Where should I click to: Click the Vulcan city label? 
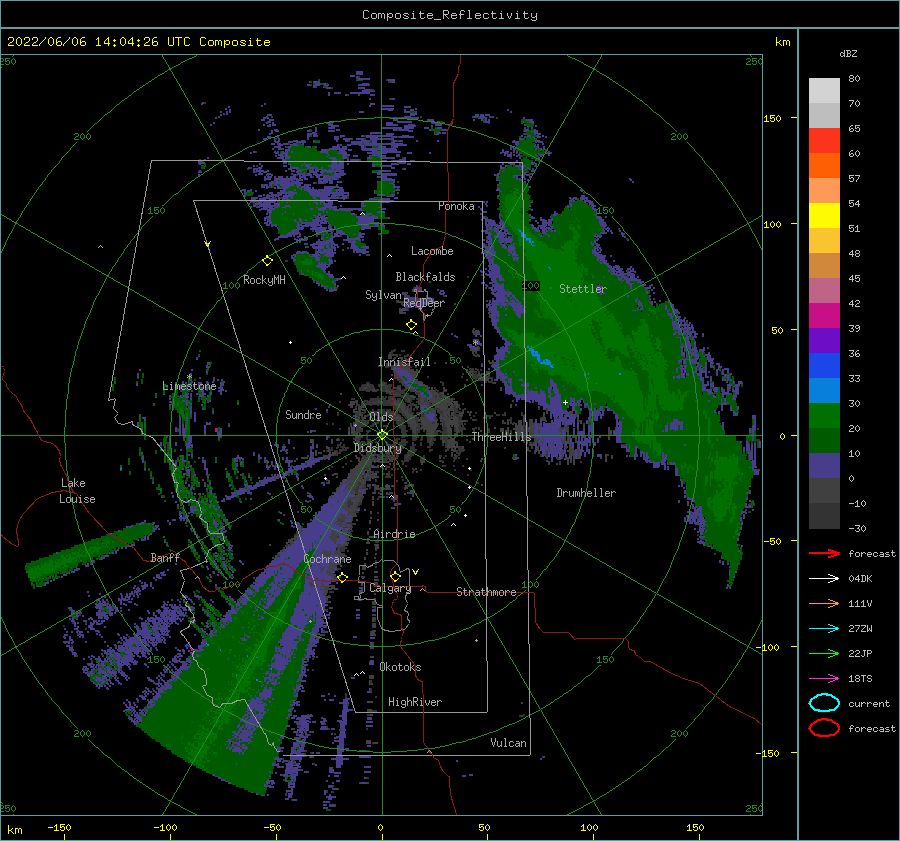[x=509, y=743]
